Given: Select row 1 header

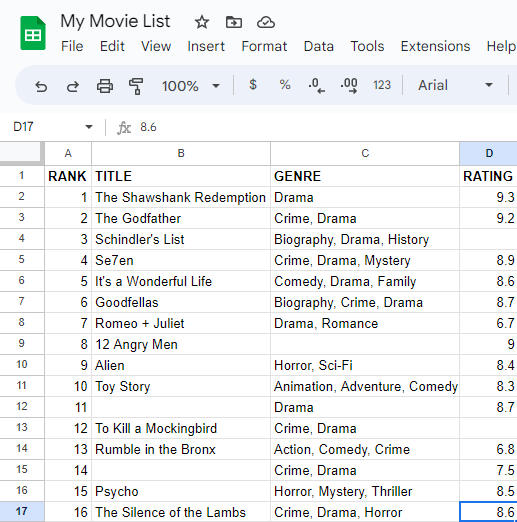Looking at the screenshot, I should (x=22, y=176).
